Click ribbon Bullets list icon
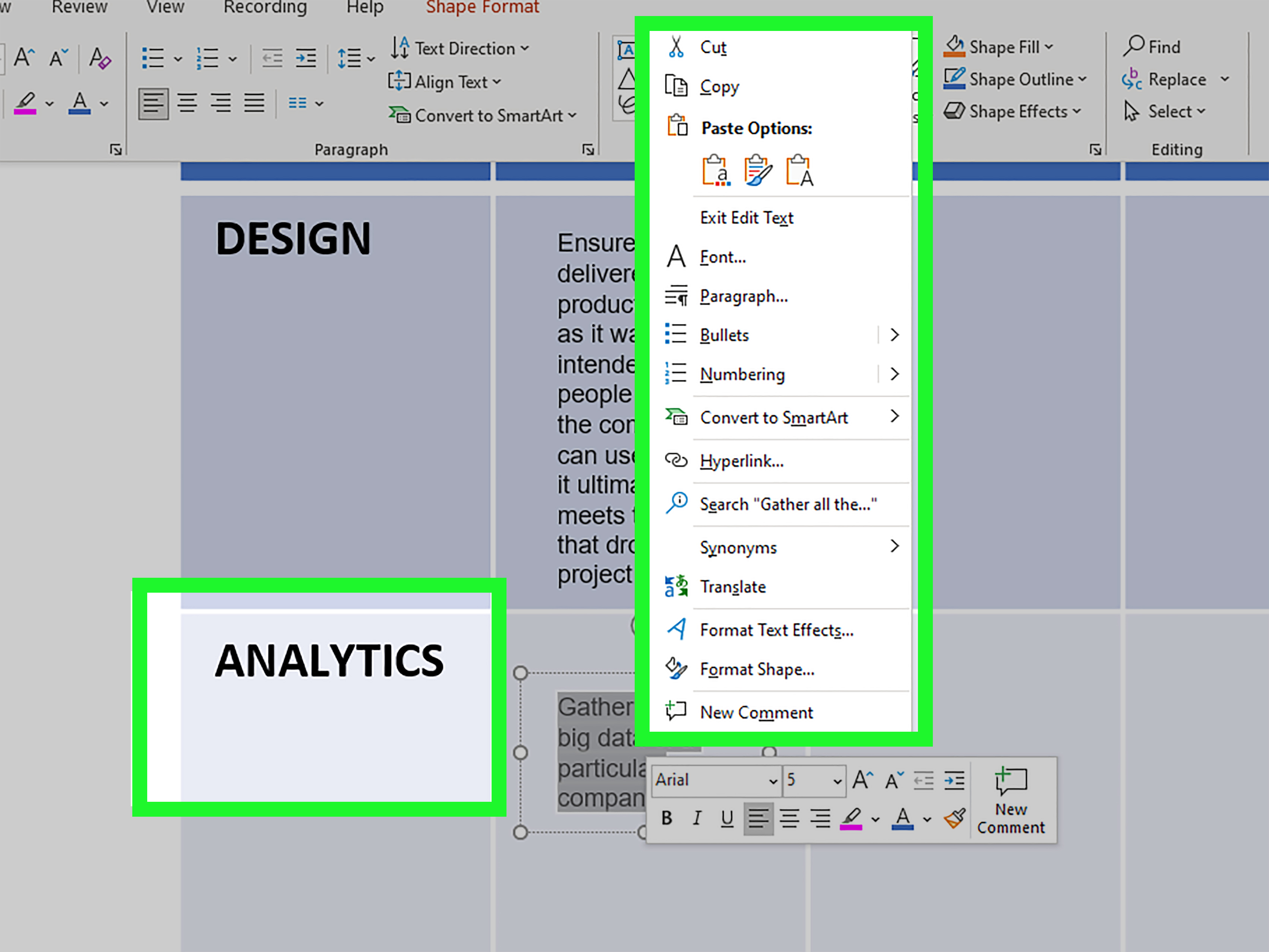 (x=153, y=58)
